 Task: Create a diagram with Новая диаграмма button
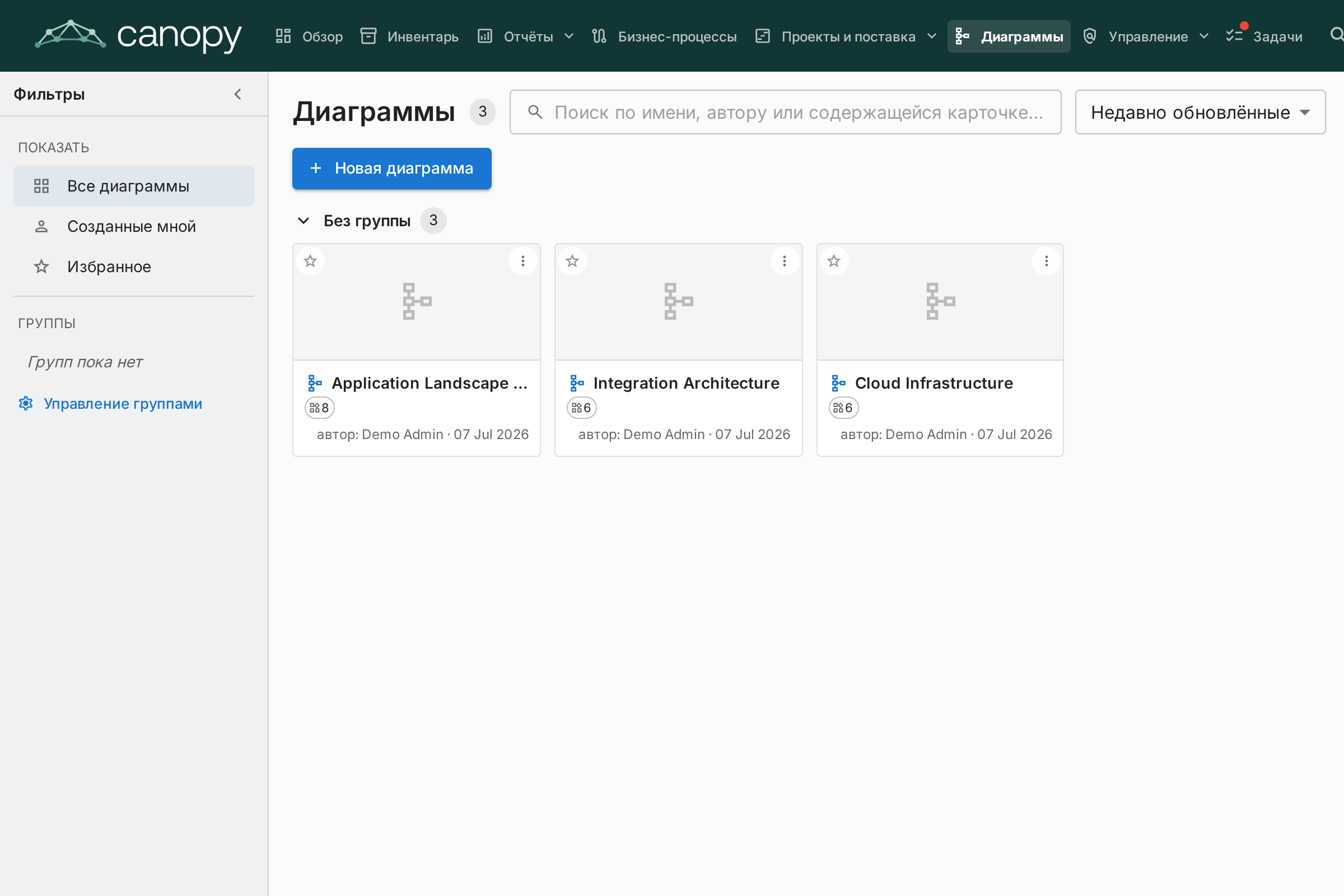(392, 169)
